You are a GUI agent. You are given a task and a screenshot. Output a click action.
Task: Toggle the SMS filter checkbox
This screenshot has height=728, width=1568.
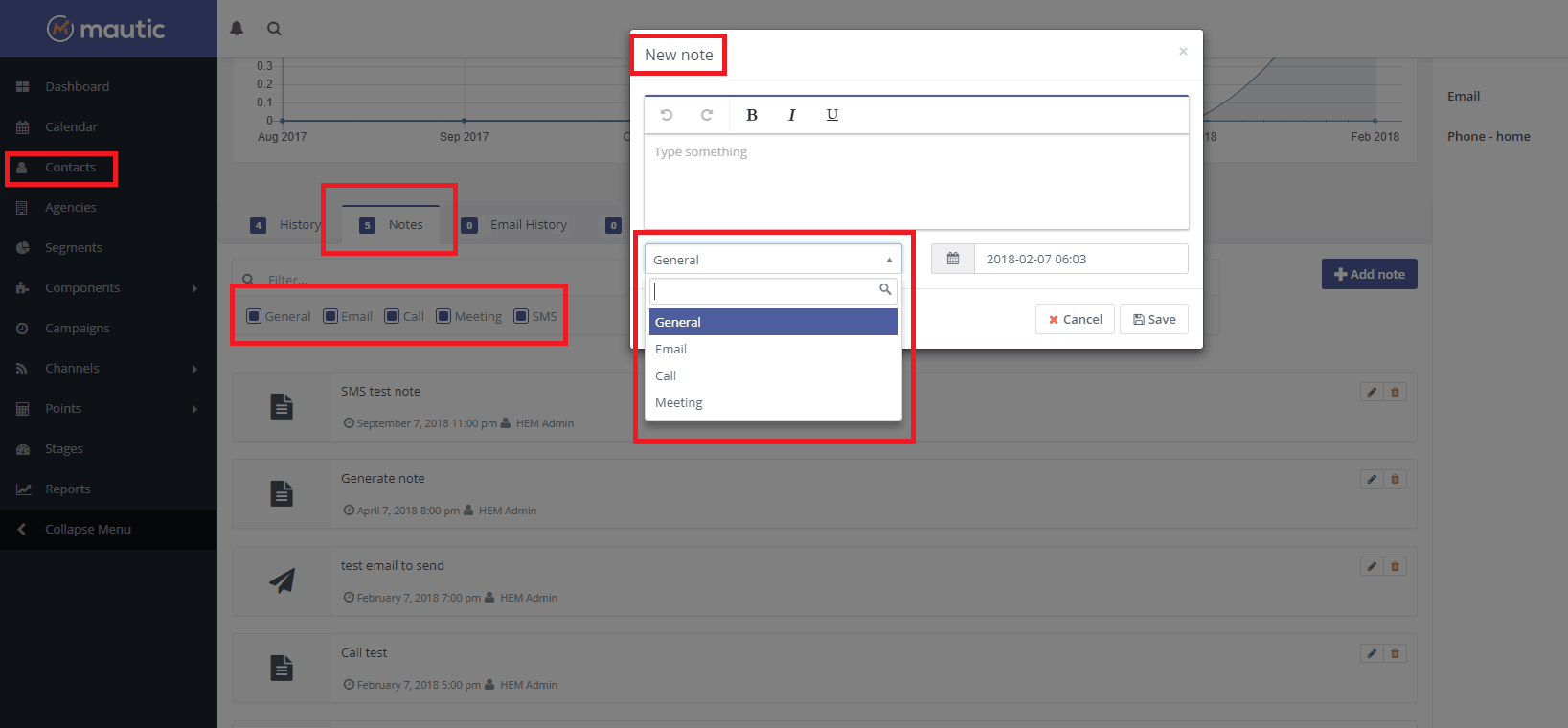tap(521, 316)
